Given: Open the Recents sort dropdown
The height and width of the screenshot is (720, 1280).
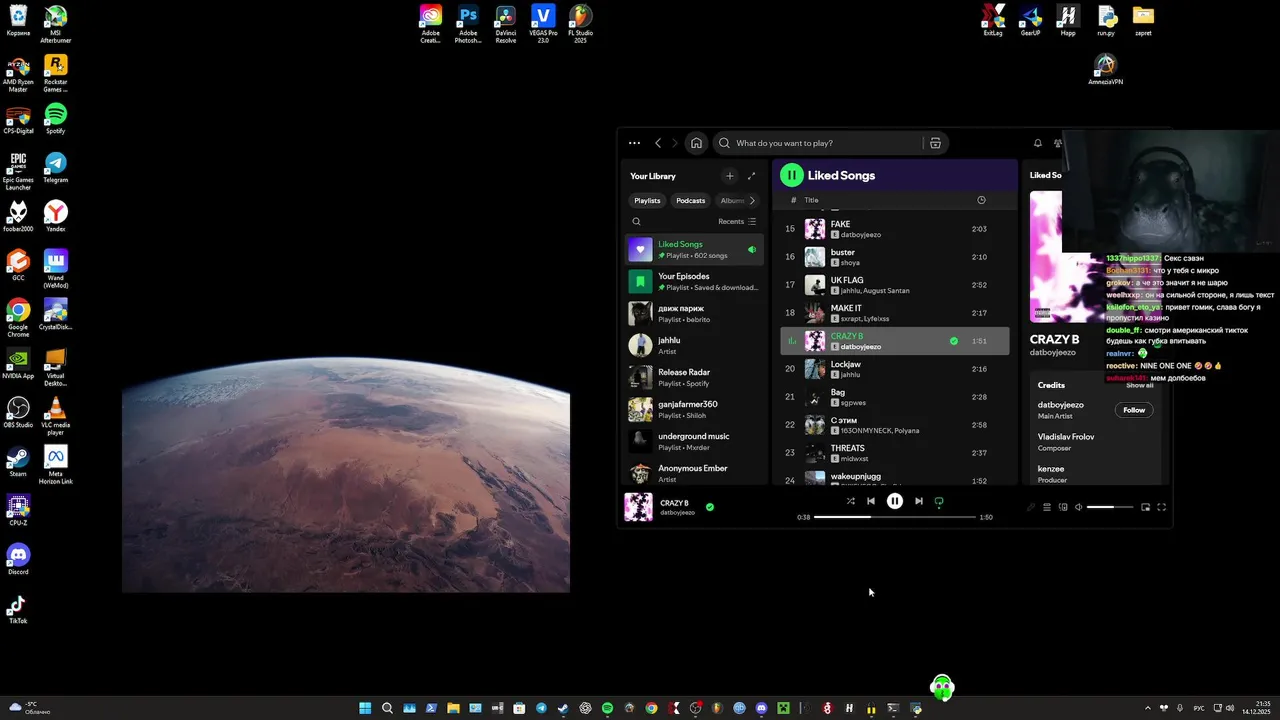Looking at the screenshot, I should tap(737, 222).
